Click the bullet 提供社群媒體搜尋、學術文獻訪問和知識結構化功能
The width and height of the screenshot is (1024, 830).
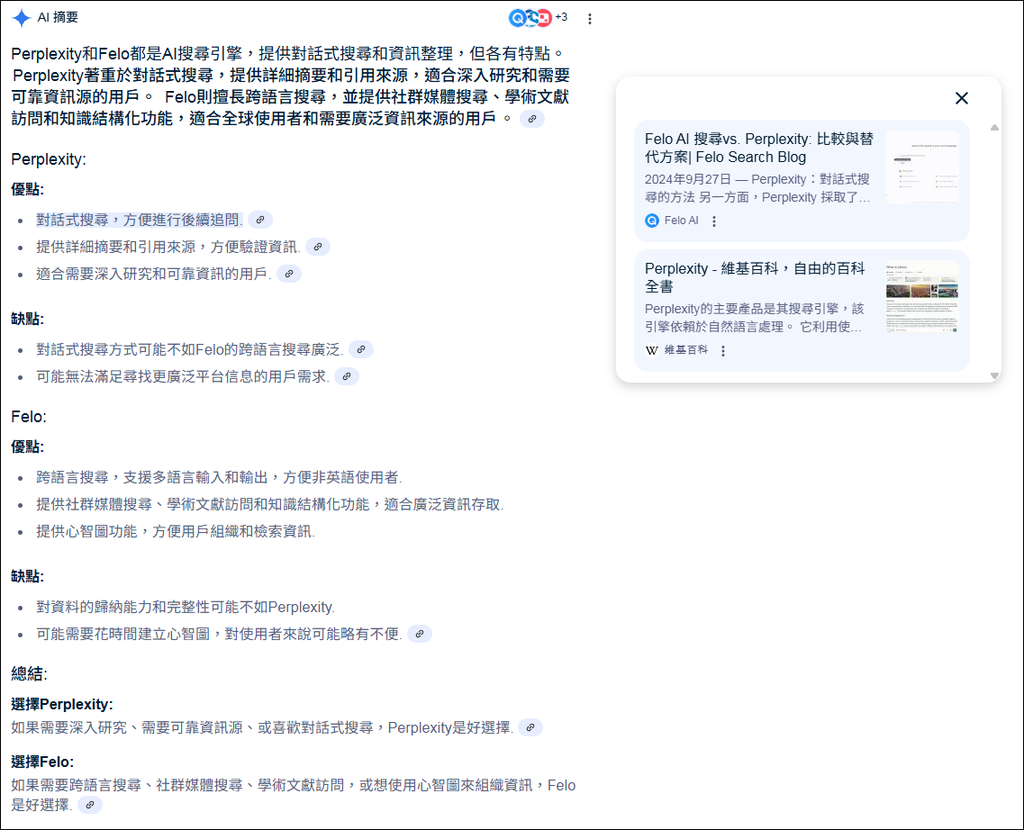[x=270, y=504]
